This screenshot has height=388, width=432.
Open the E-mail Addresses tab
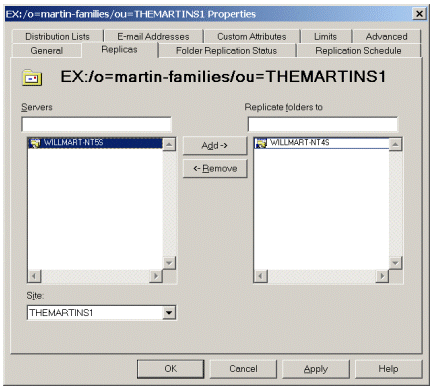point(153,36)
